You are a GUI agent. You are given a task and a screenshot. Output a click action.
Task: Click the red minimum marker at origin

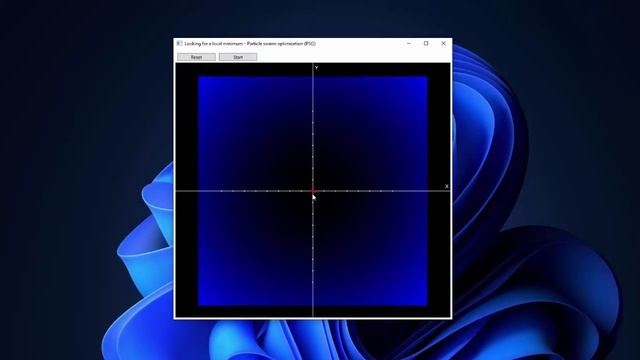coord(313,191)
